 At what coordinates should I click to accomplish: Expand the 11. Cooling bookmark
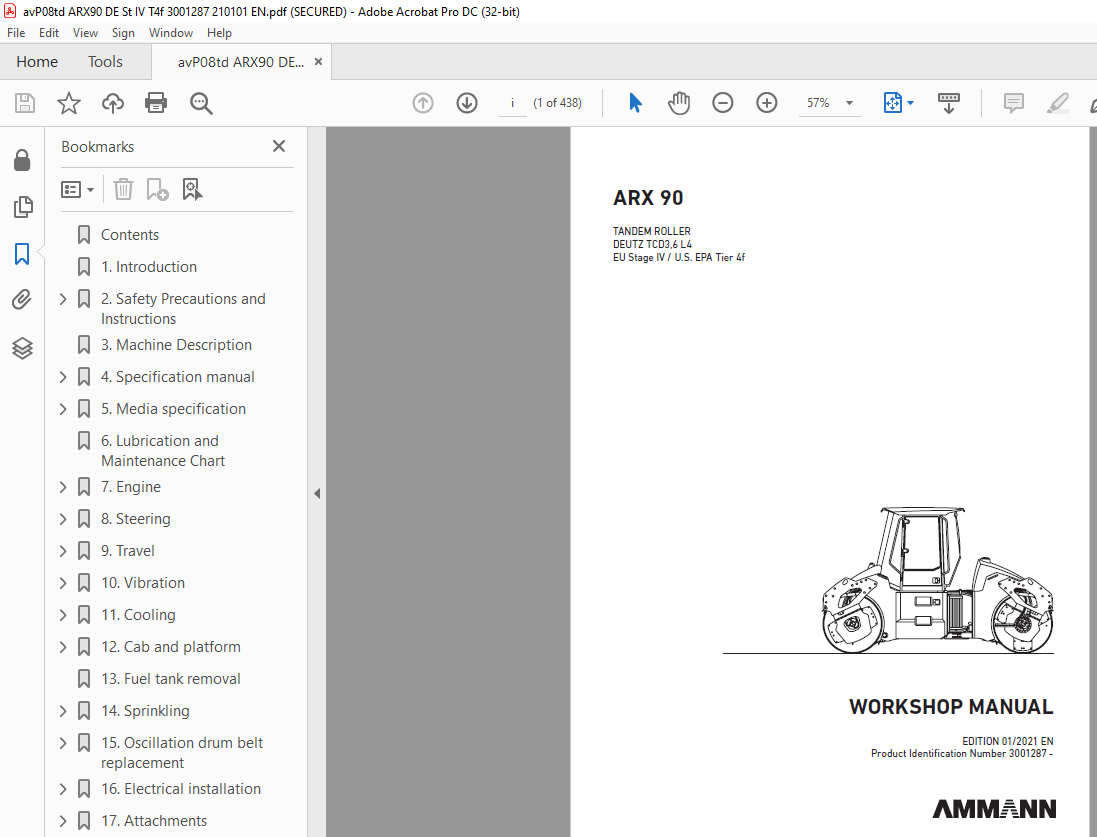pyautogui.click(x=63, y=615)
